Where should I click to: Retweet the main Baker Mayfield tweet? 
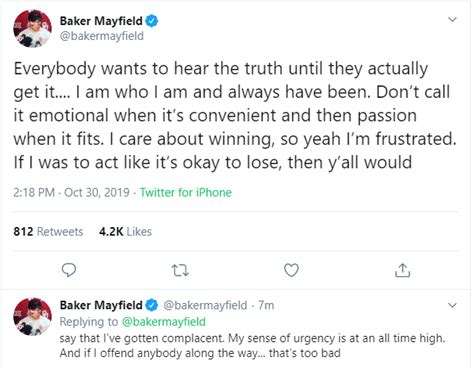point(180,270)
